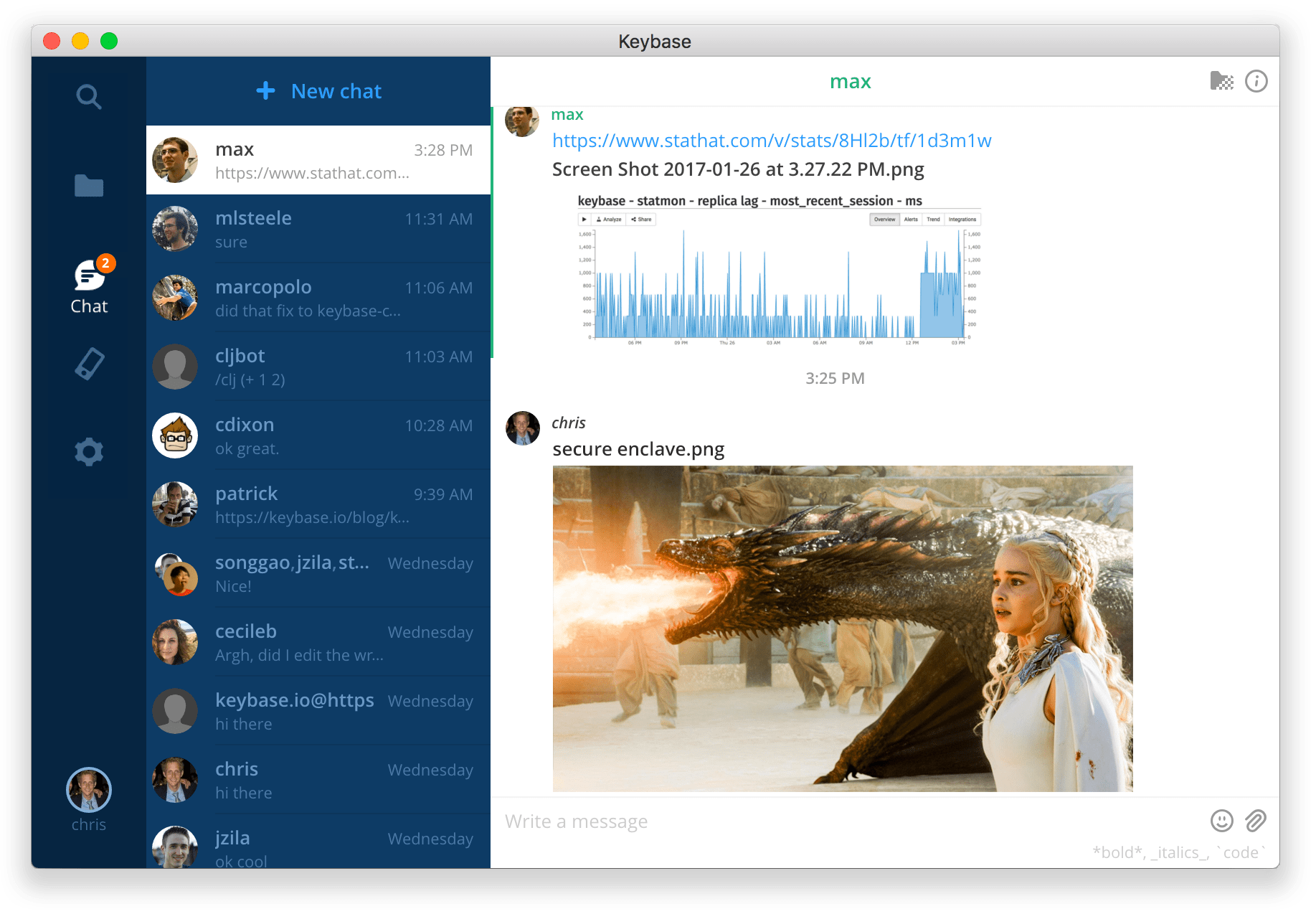Image resolution: width=1316 pixels, height=914 pixels.
Task: Click cljbot's placeholder avatar
Action: coord(175,367)
